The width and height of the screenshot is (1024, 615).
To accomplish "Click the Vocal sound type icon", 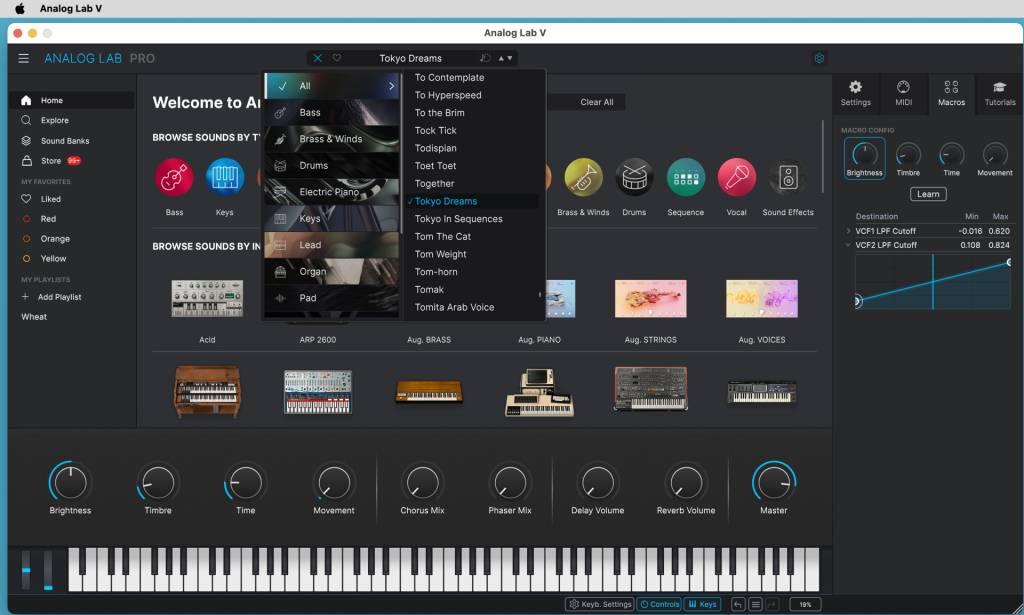I will [x=736, y=178].
